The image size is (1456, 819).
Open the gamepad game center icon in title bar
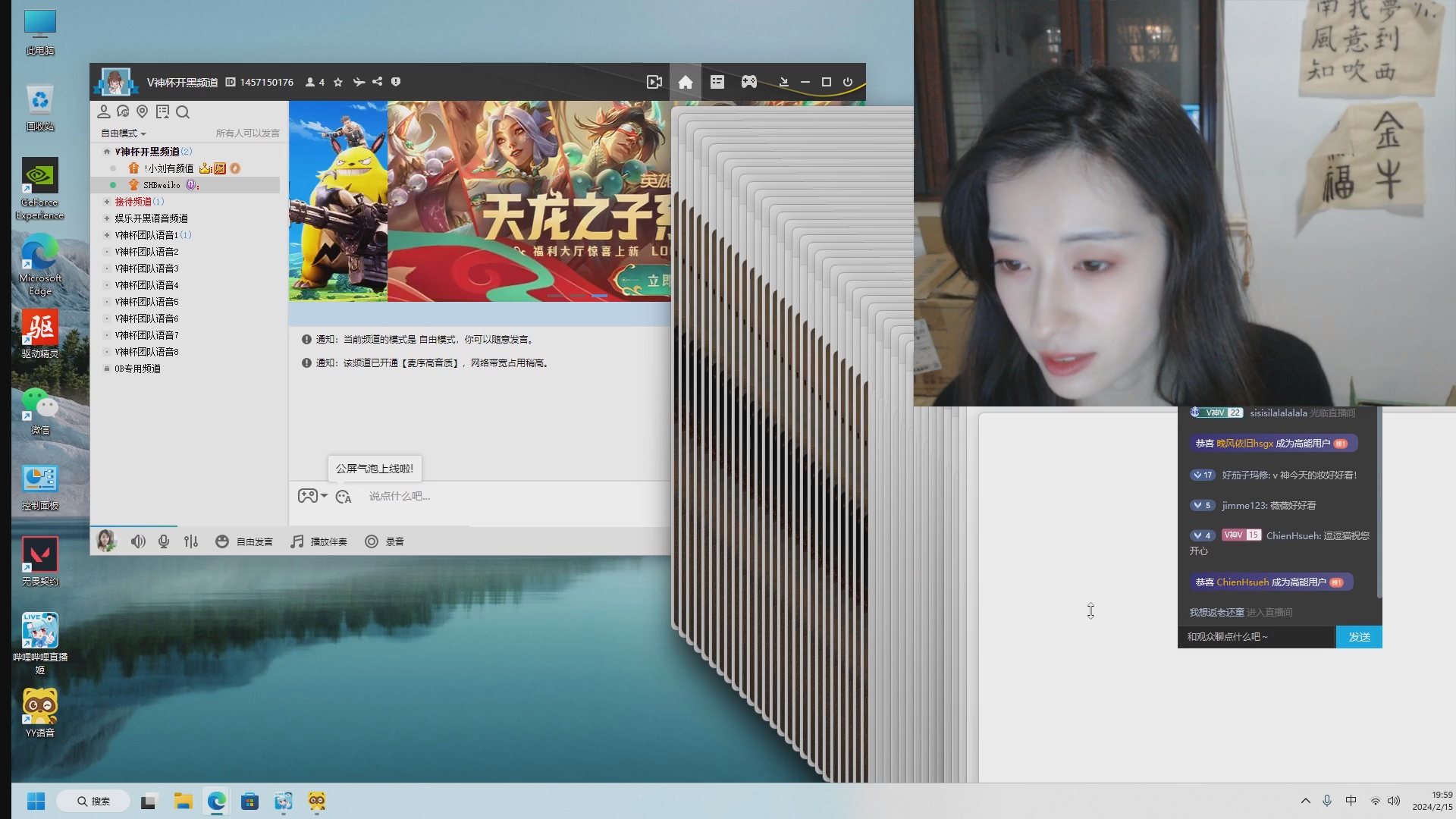point(749,82)
